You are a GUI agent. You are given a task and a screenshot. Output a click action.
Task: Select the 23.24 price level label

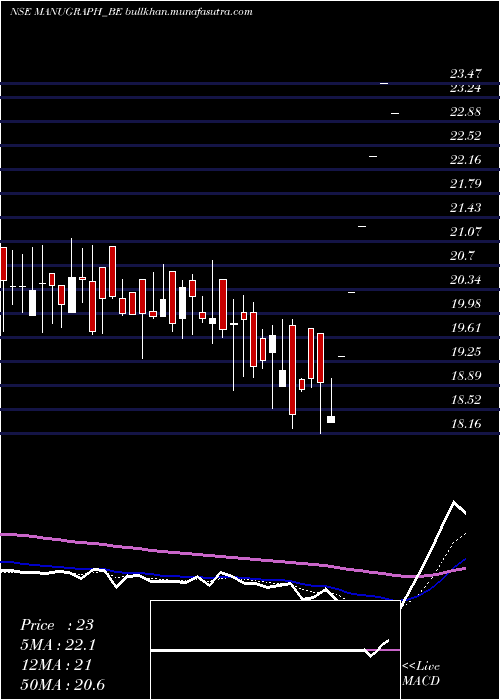click(x=465, y=88)
